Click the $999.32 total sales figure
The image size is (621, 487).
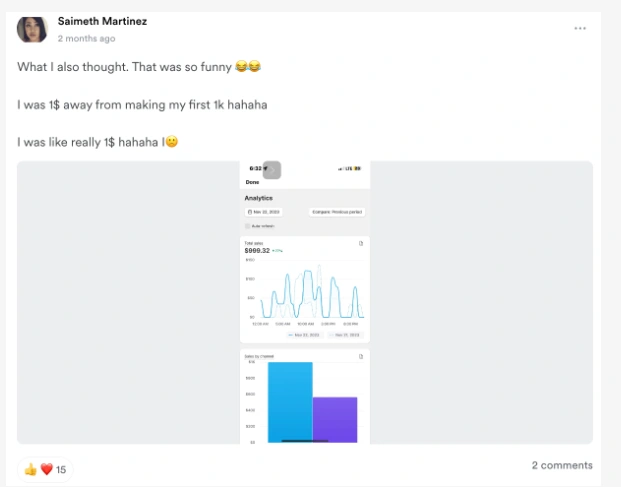(258, 250)
